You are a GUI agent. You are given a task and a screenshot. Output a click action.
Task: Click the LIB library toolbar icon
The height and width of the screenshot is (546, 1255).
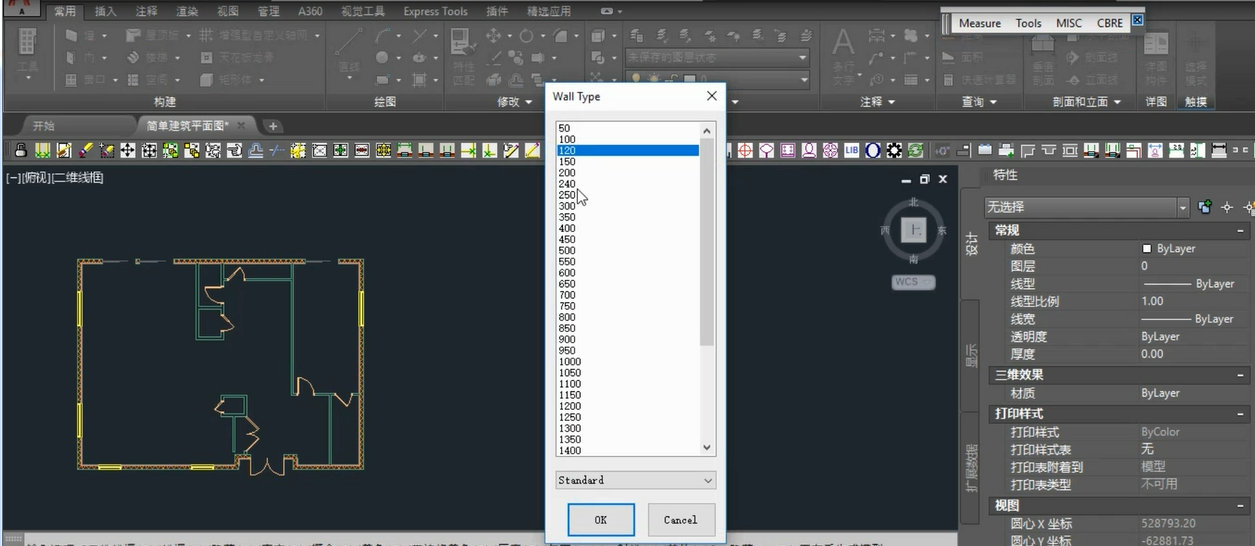pyautogui.click(x=852, y=151)
